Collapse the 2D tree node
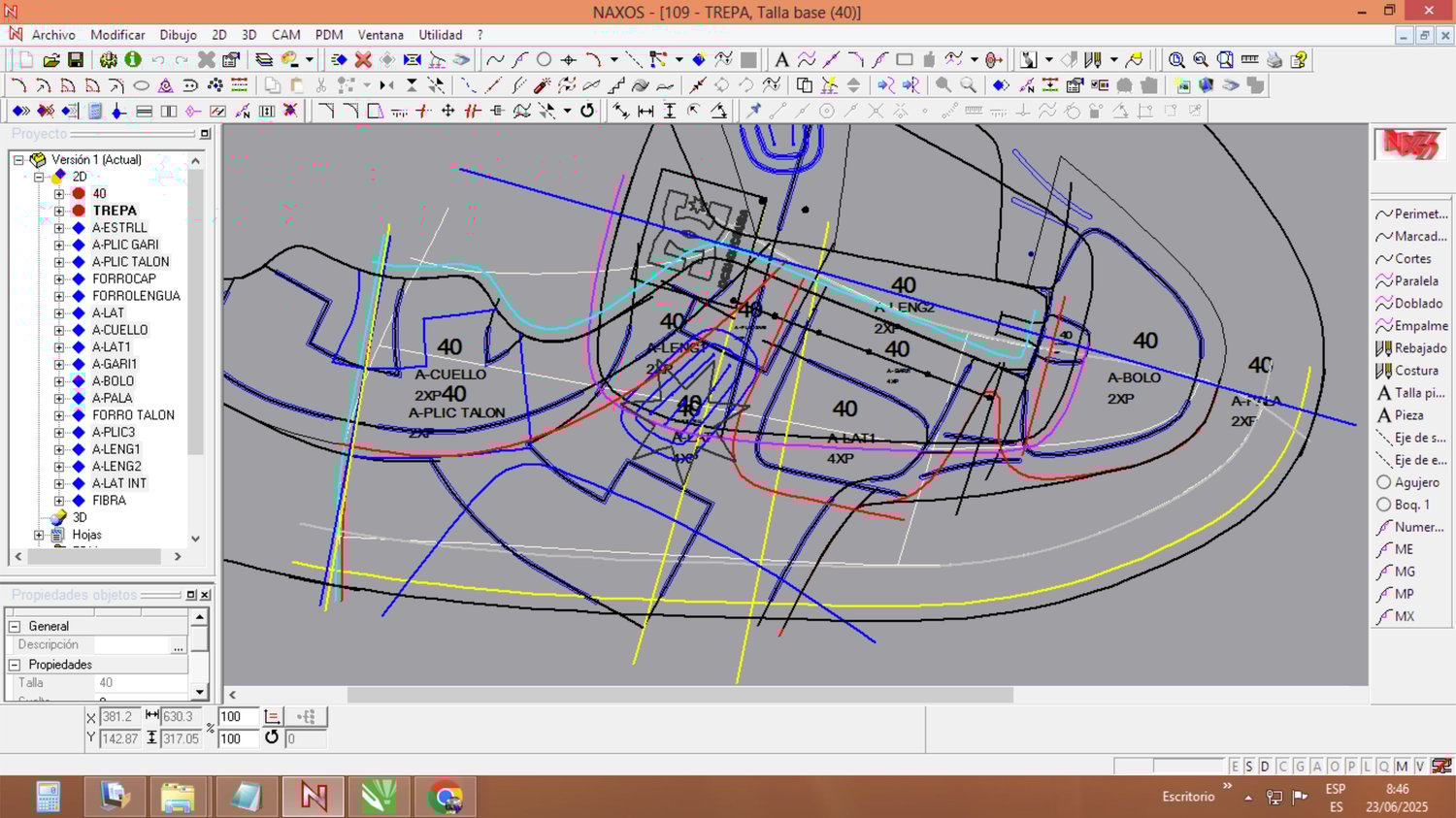This screenshot has width=1456, height=818. [x=39, y=177]
